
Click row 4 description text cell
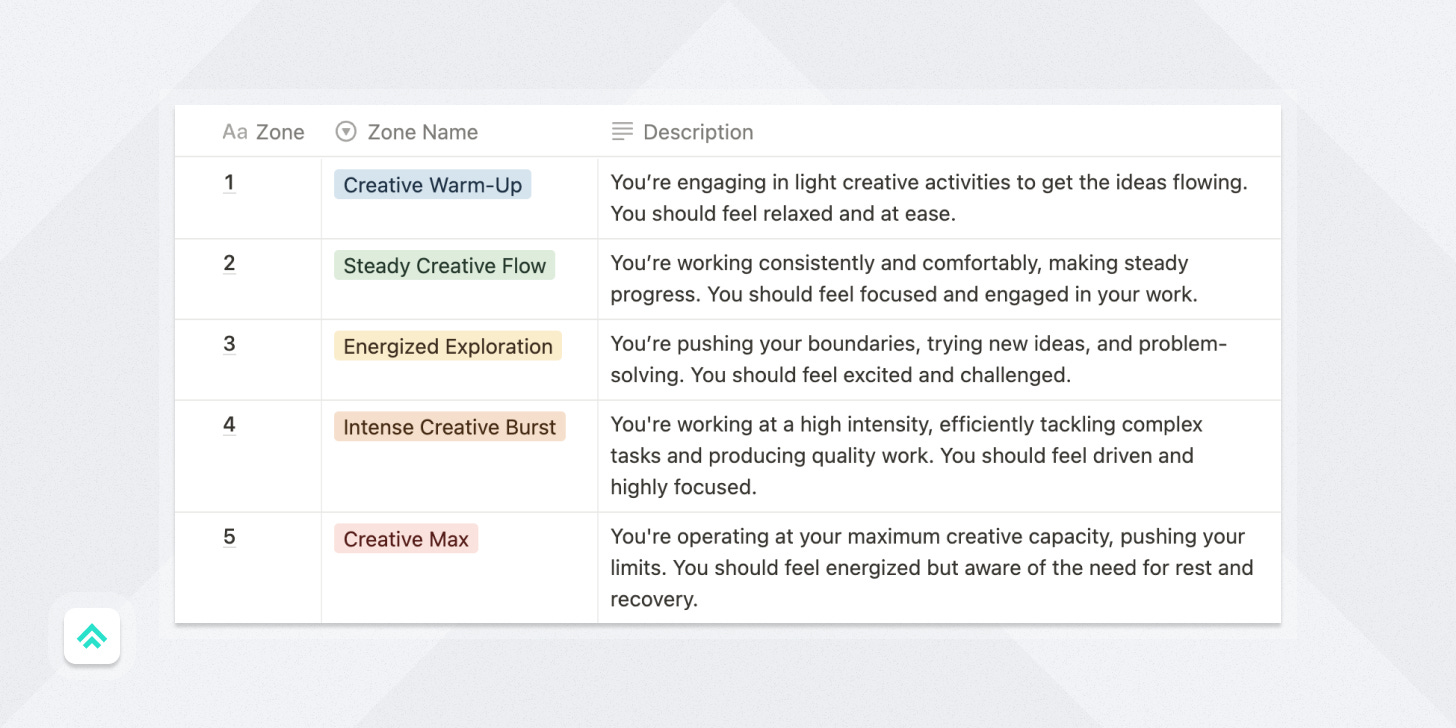[900, 455]
